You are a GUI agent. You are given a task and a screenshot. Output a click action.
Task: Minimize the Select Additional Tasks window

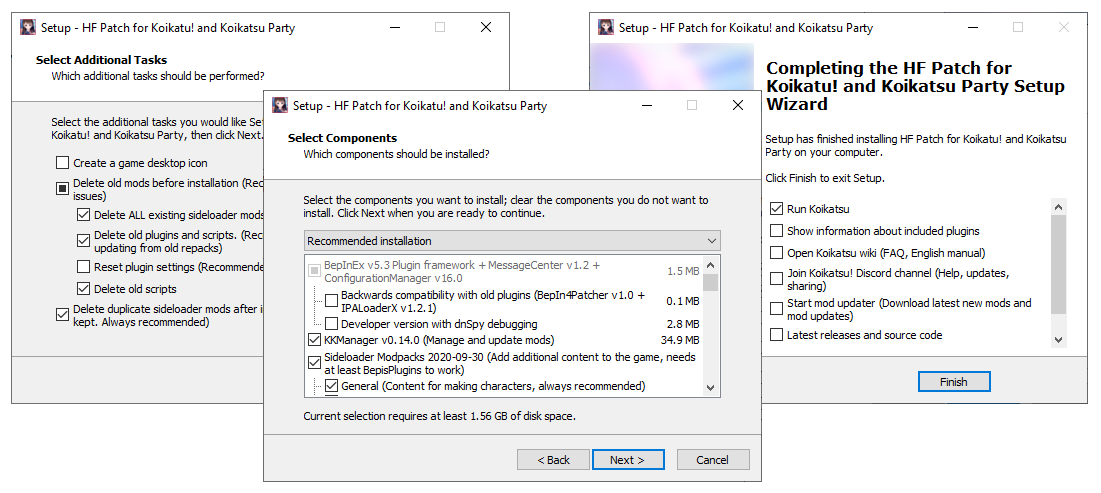pyautogui.click(x=394, y=27)
